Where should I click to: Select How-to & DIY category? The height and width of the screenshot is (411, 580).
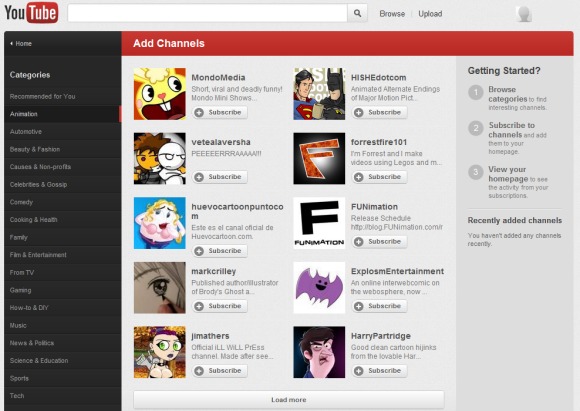click(x=63, y=308)
